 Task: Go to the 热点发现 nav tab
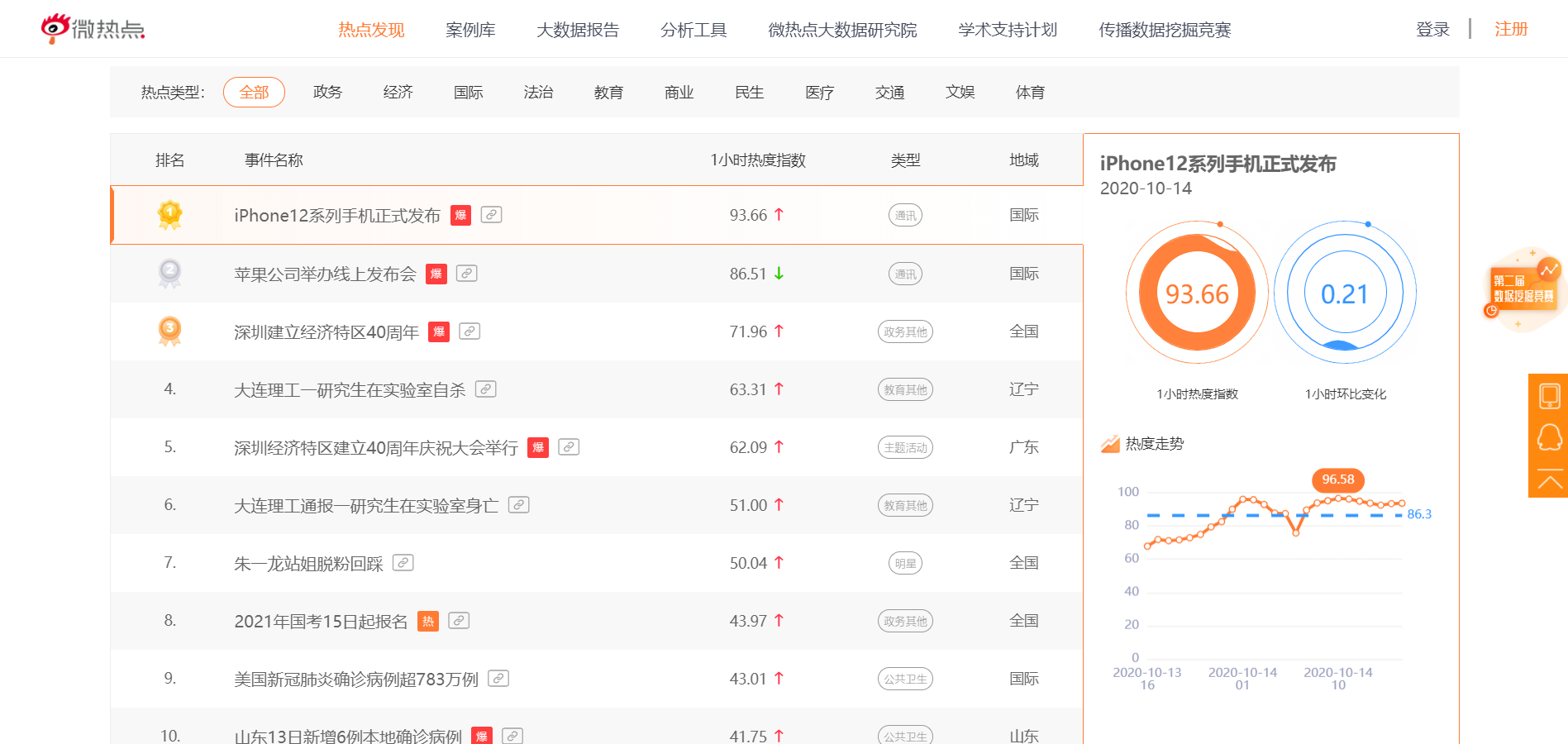(x=371, y=30)
